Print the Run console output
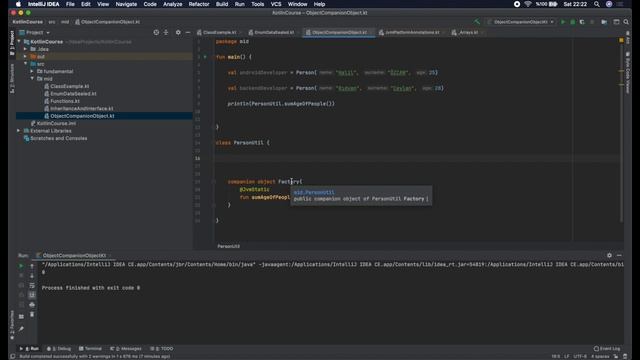 32,304
